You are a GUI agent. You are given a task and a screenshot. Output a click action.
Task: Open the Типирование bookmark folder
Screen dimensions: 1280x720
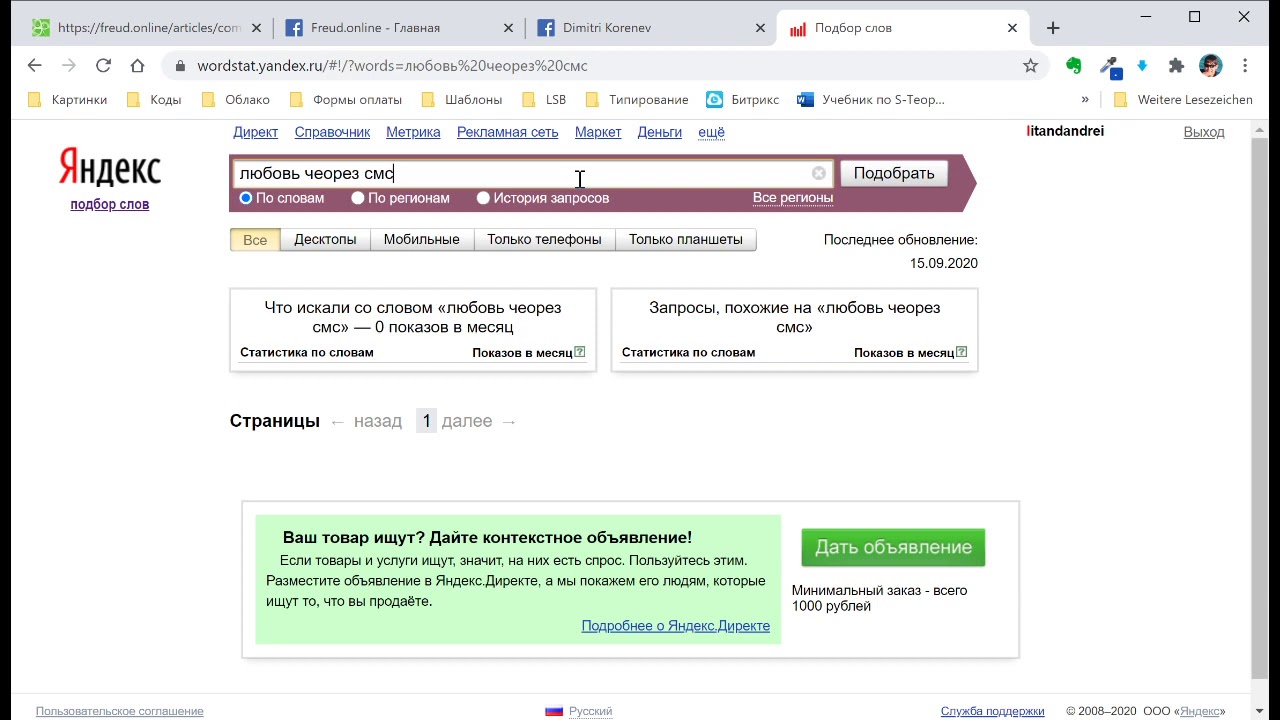pos(637,99)
